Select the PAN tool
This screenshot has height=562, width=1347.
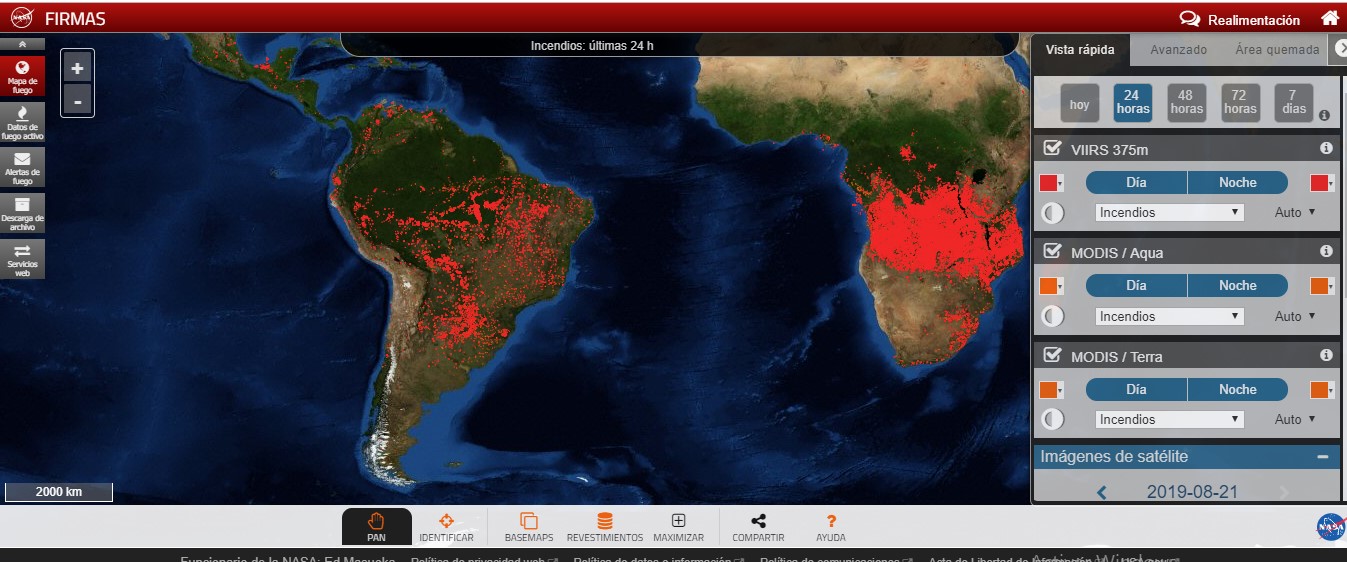376,527
